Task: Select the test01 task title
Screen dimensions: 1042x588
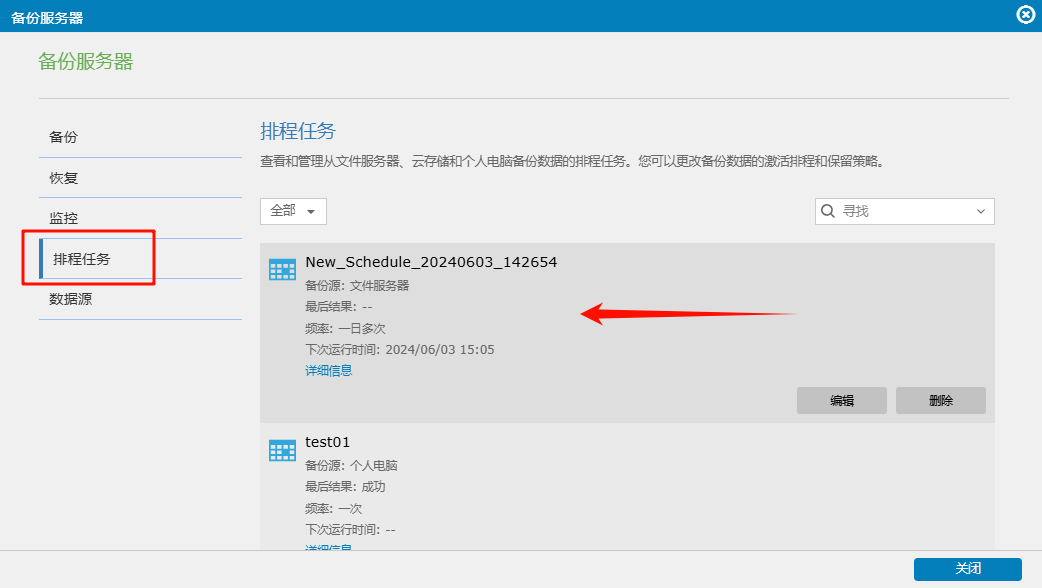Action: pyautogui.click(x=328, y=442)
